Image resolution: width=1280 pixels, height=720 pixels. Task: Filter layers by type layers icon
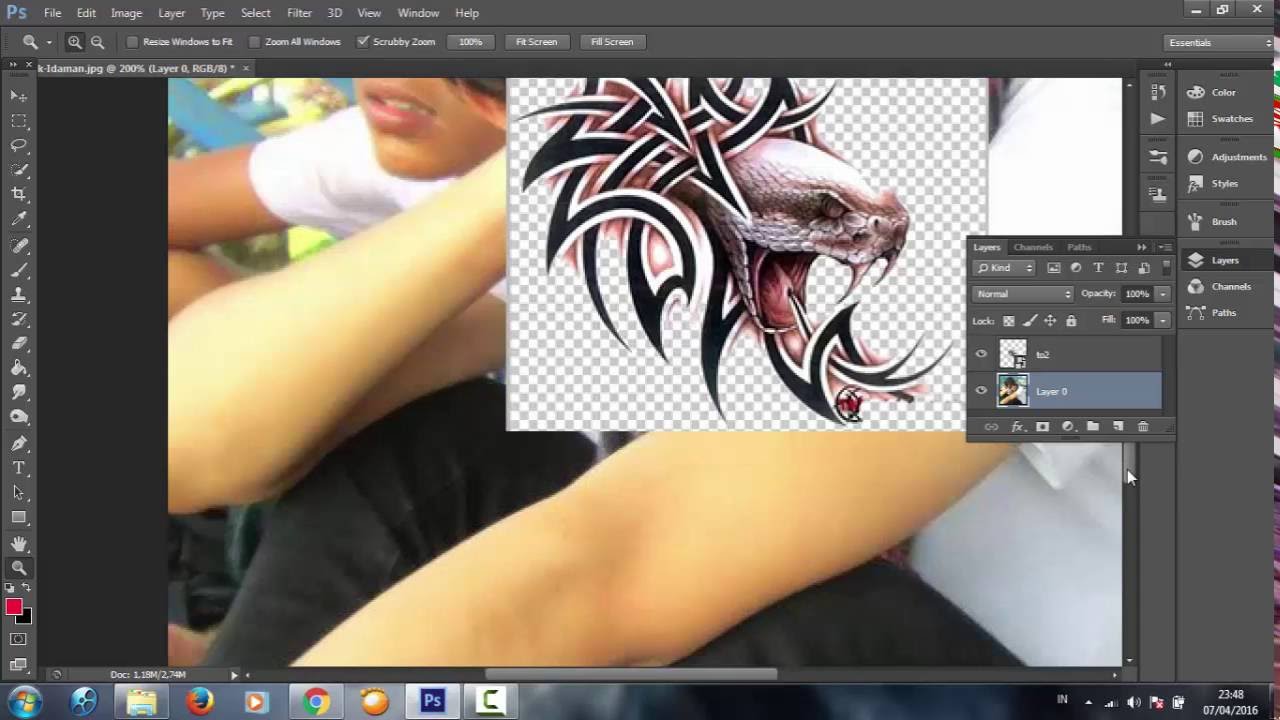coord(1098,268)
